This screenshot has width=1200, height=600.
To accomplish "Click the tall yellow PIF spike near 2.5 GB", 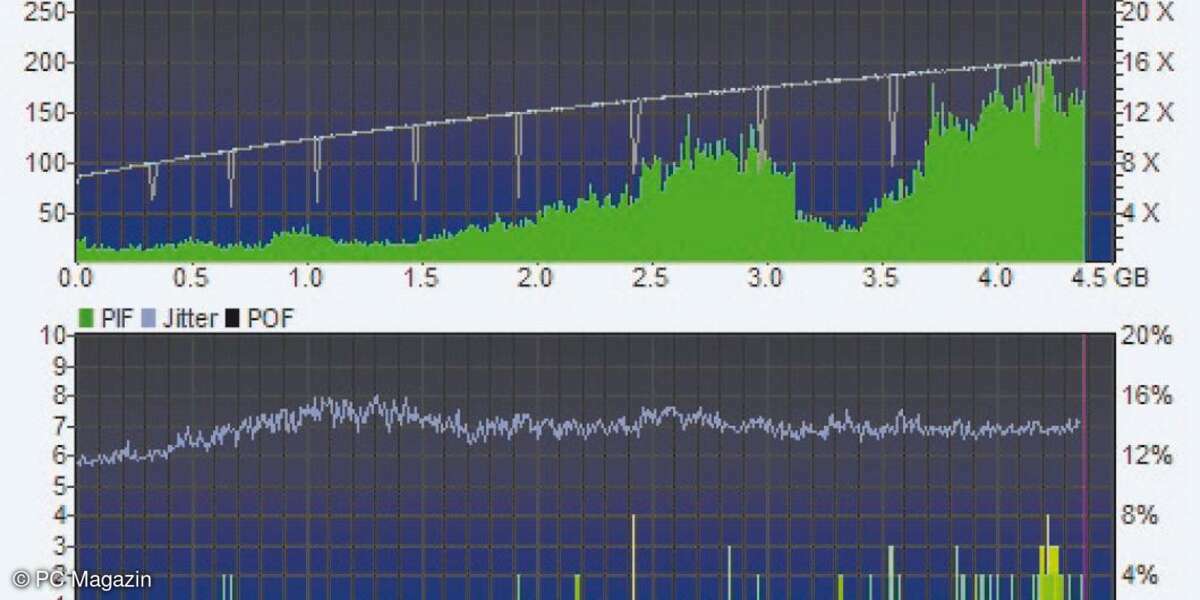I will tap(634, 550).
